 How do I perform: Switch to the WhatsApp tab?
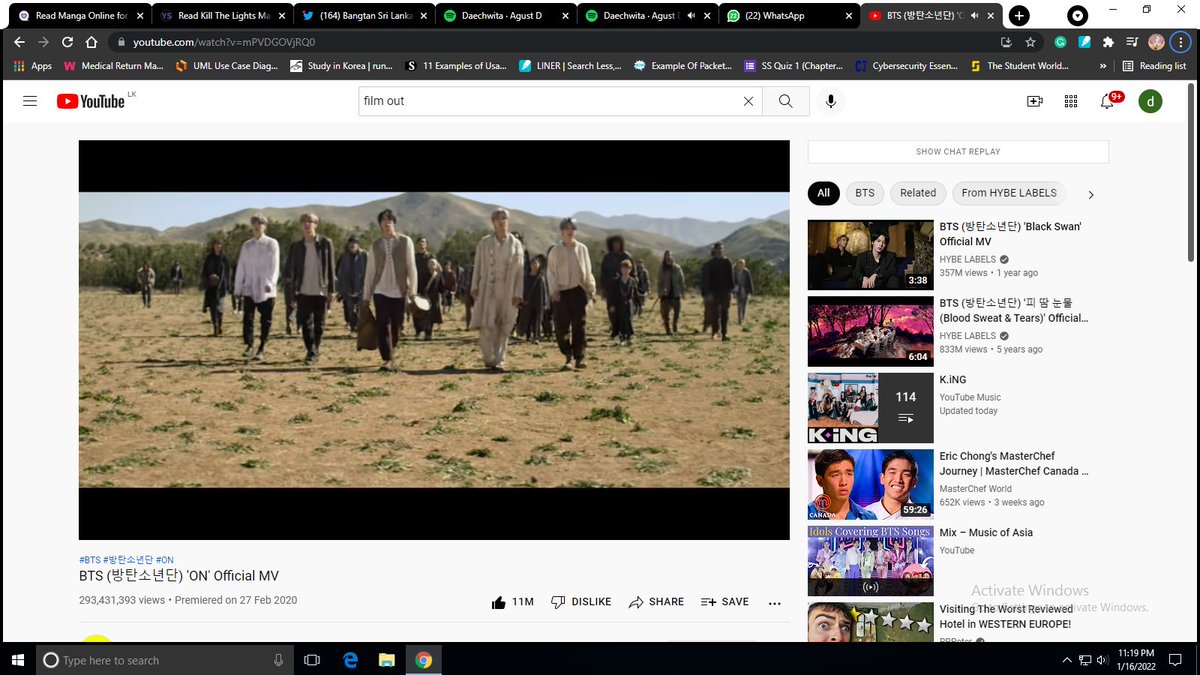click(788, 15)
